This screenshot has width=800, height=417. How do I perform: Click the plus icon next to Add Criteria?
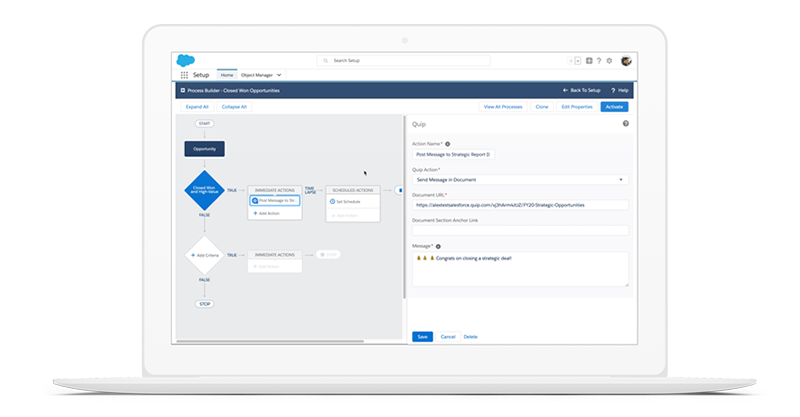[193, 255]
